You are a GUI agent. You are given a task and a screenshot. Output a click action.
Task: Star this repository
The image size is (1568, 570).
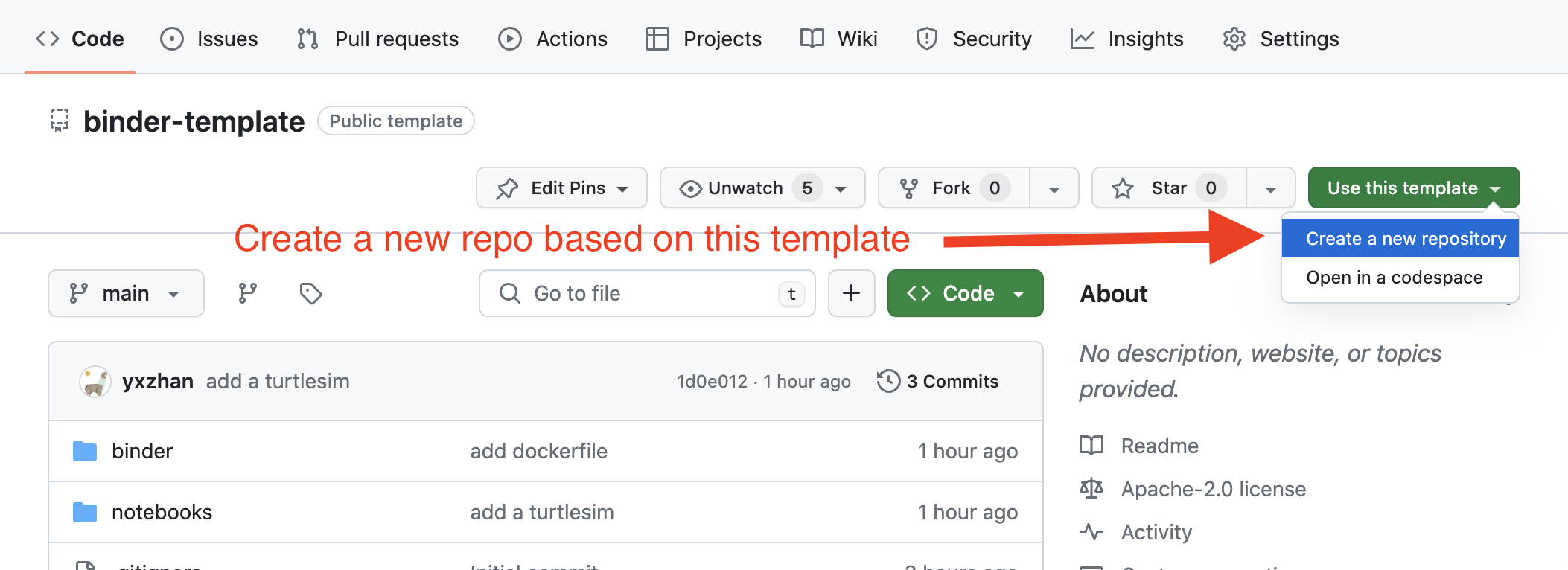[x=1169, y=188]
